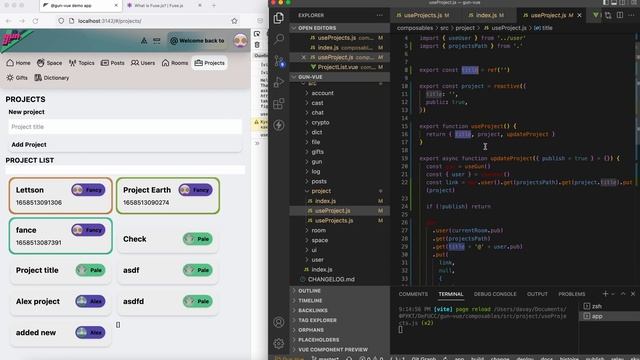Click the split editor icon
Screen dimensions: 640x360
[x=620, y=15]
